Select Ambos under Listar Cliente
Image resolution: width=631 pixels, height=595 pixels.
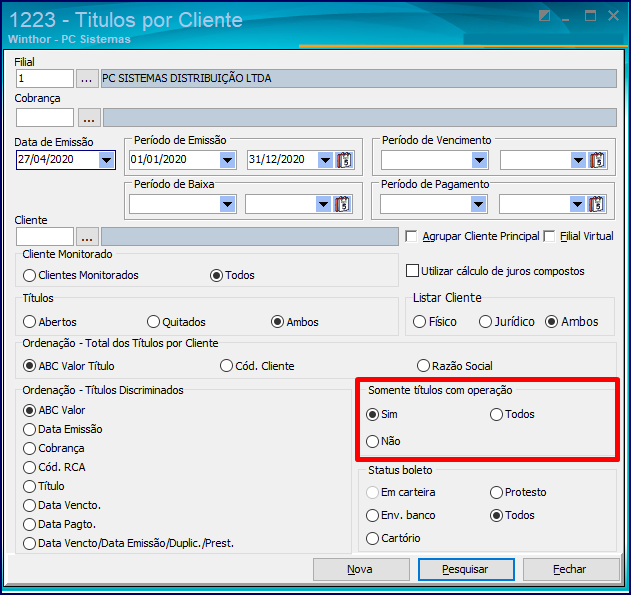551,322
